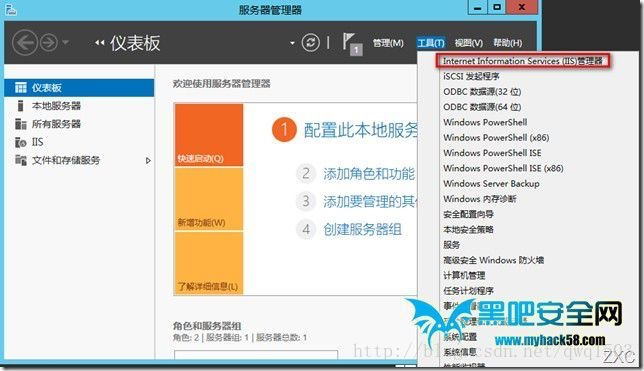Click the 本地服务器 sidebar icon
This screenshot has width=644, height=371.
click(20, 106)
